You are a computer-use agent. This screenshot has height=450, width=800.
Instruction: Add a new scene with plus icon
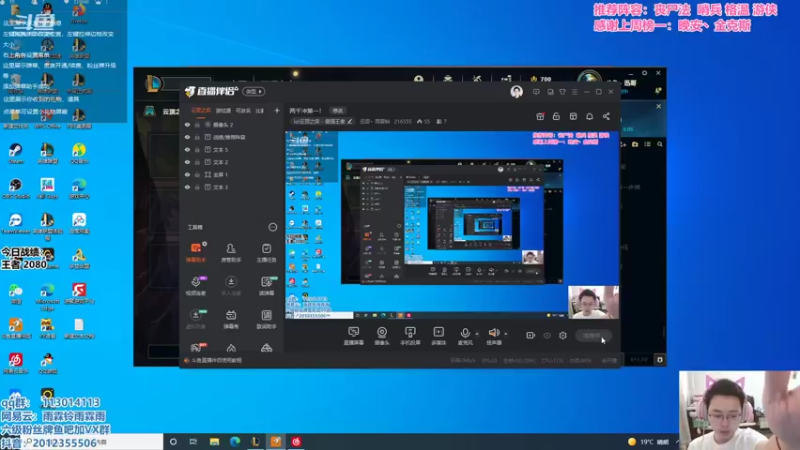[x=277, y=110]
